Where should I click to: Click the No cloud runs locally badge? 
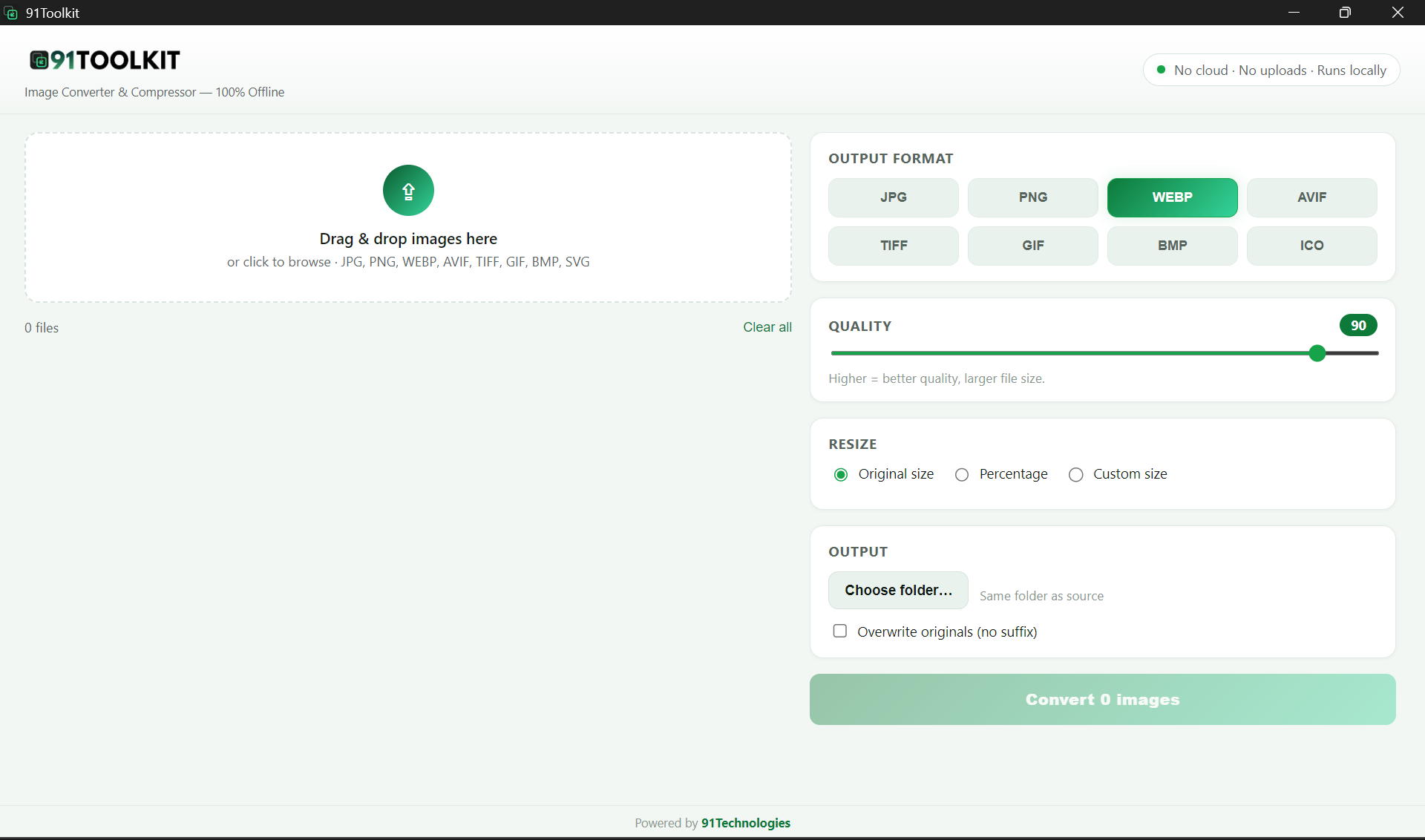click(1271, 70)
